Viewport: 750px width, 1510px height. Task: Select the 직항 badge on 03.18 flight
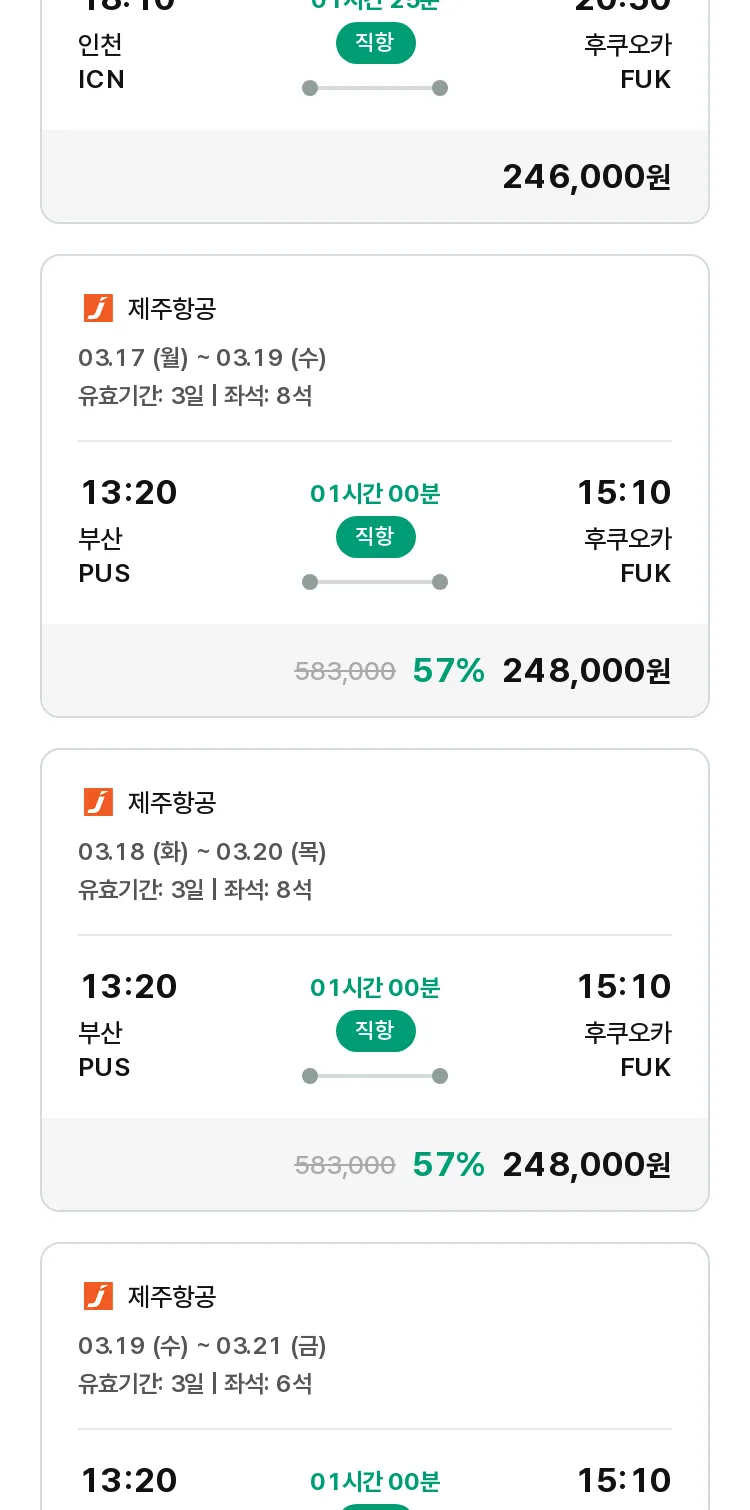coord(375,1031)
